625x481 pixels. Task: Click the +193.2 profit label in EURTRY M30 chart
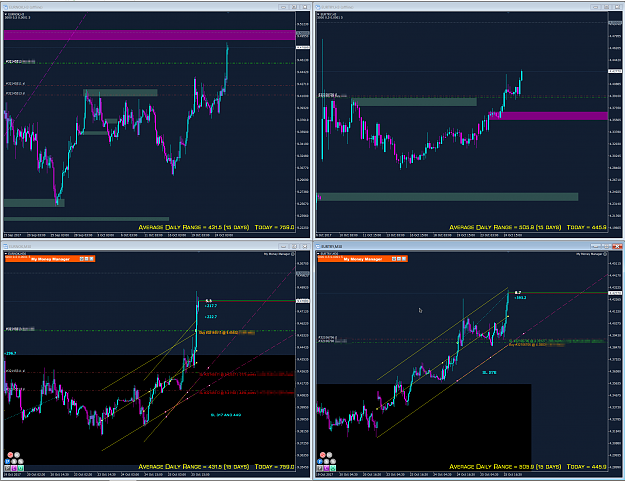click(520, 297)
